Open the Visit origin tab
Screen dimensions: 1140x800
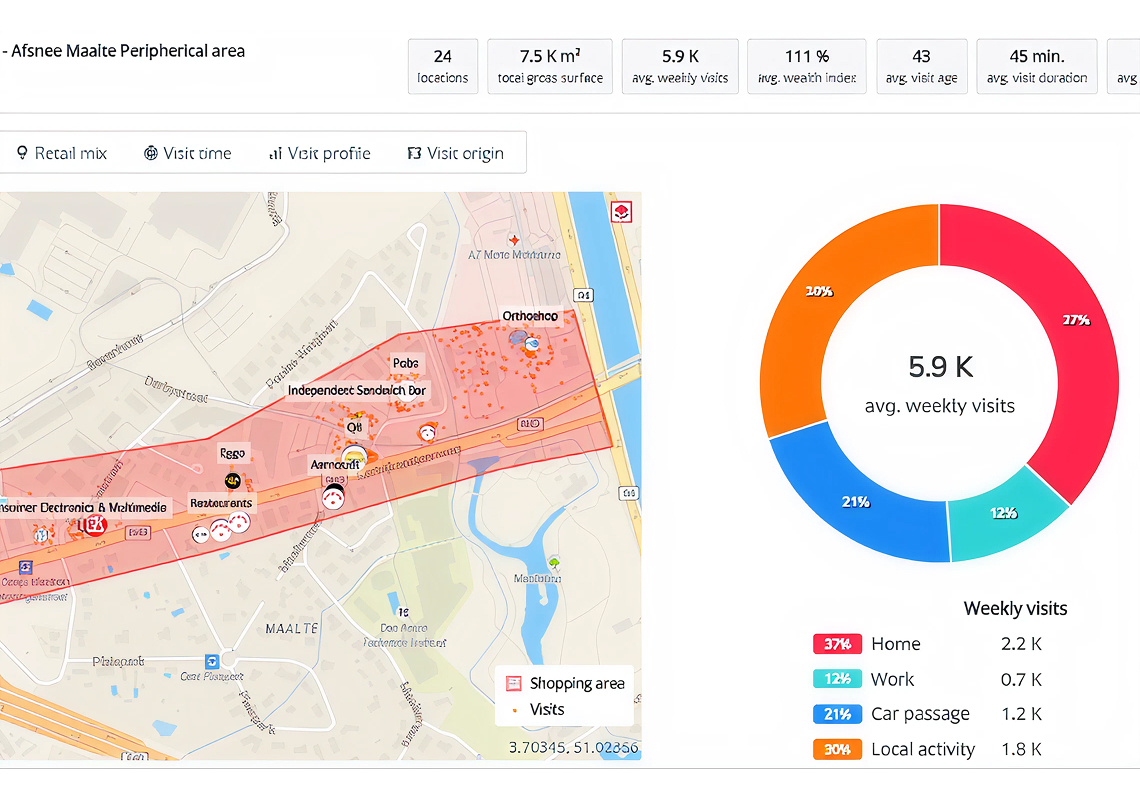point(455,153)
